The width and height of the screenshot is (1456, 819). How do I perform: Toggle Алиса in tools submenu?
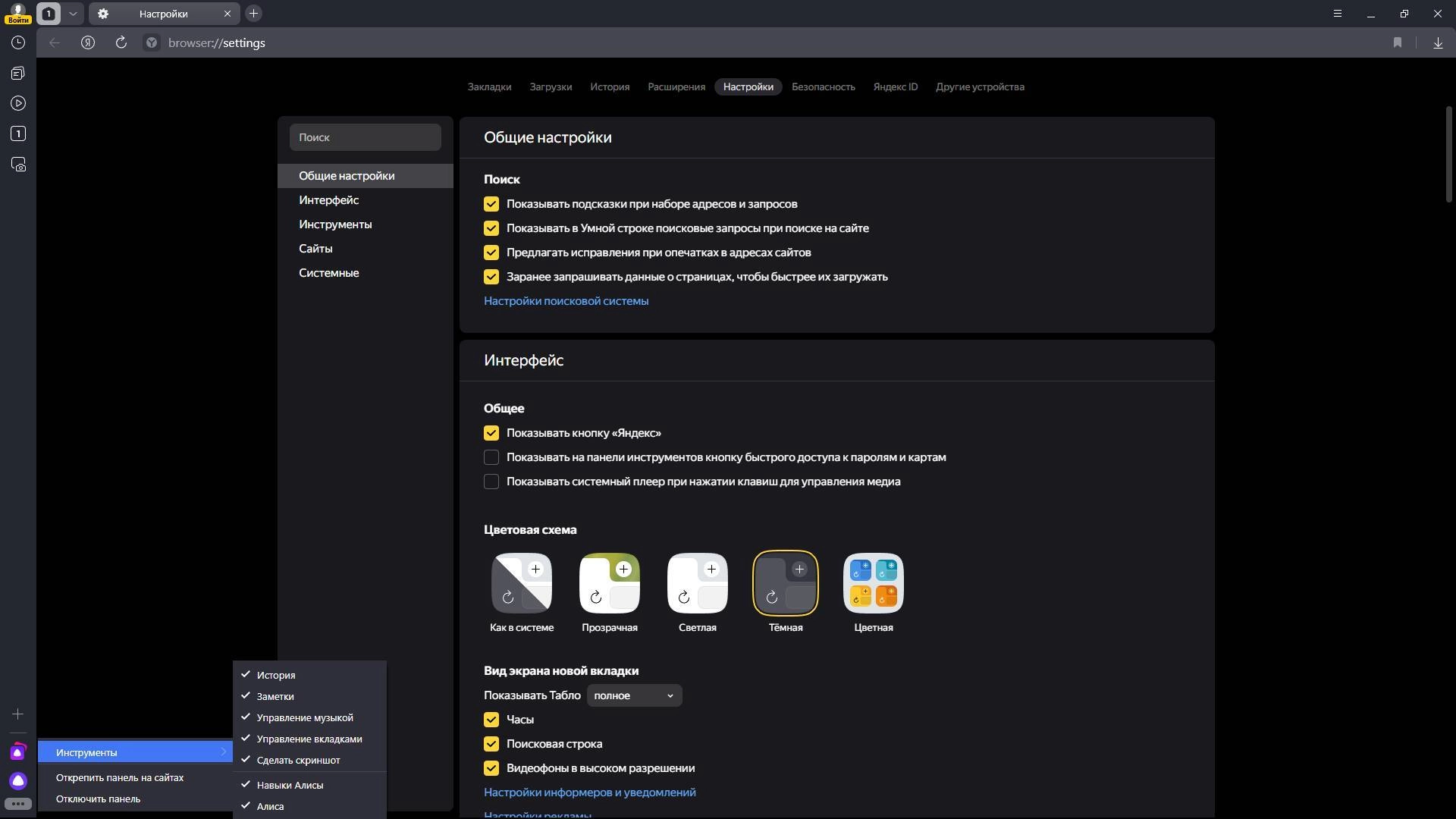(310, 806)
